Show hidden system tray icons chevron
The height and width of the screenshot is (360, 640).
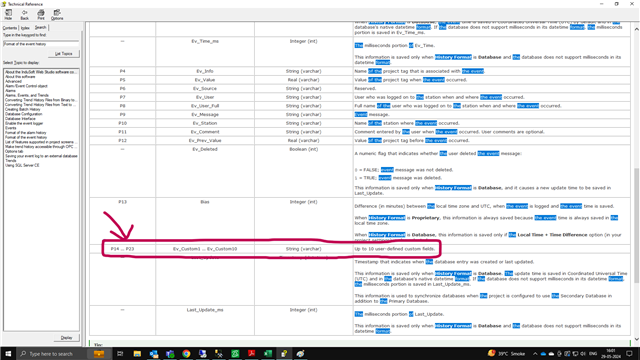(535, 353)
